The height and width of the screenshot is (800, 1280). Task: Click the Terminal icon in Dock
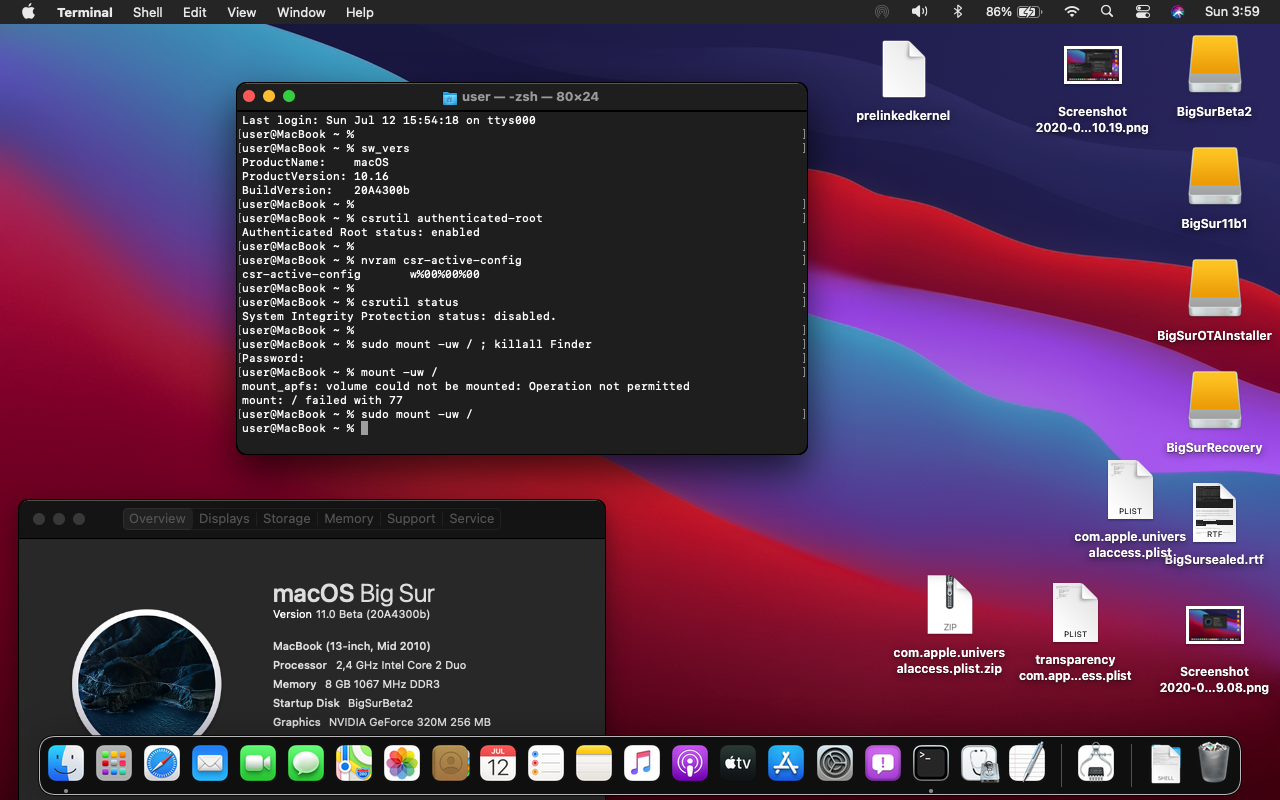pyautogui.click(x=930, y=764)
